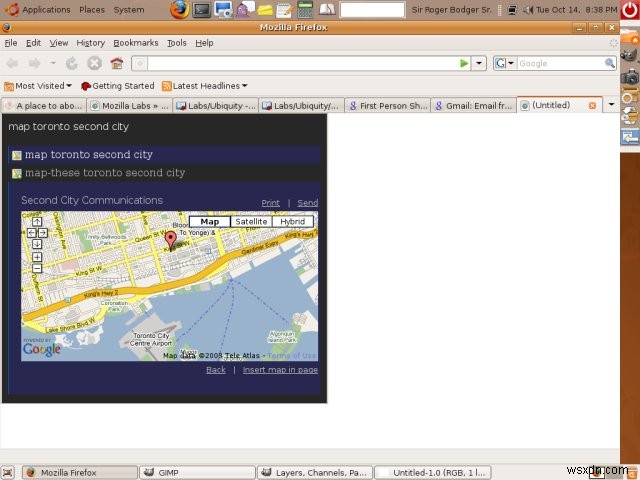Open the History menu

[91, 43]
